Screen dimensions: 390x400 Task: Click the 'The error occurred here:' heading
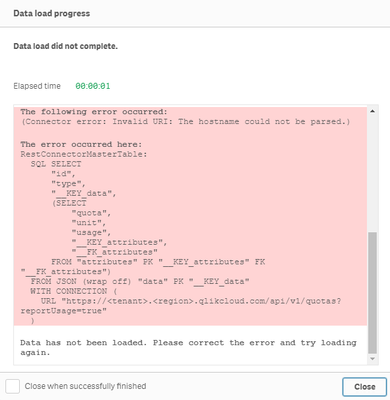(81, 144)
